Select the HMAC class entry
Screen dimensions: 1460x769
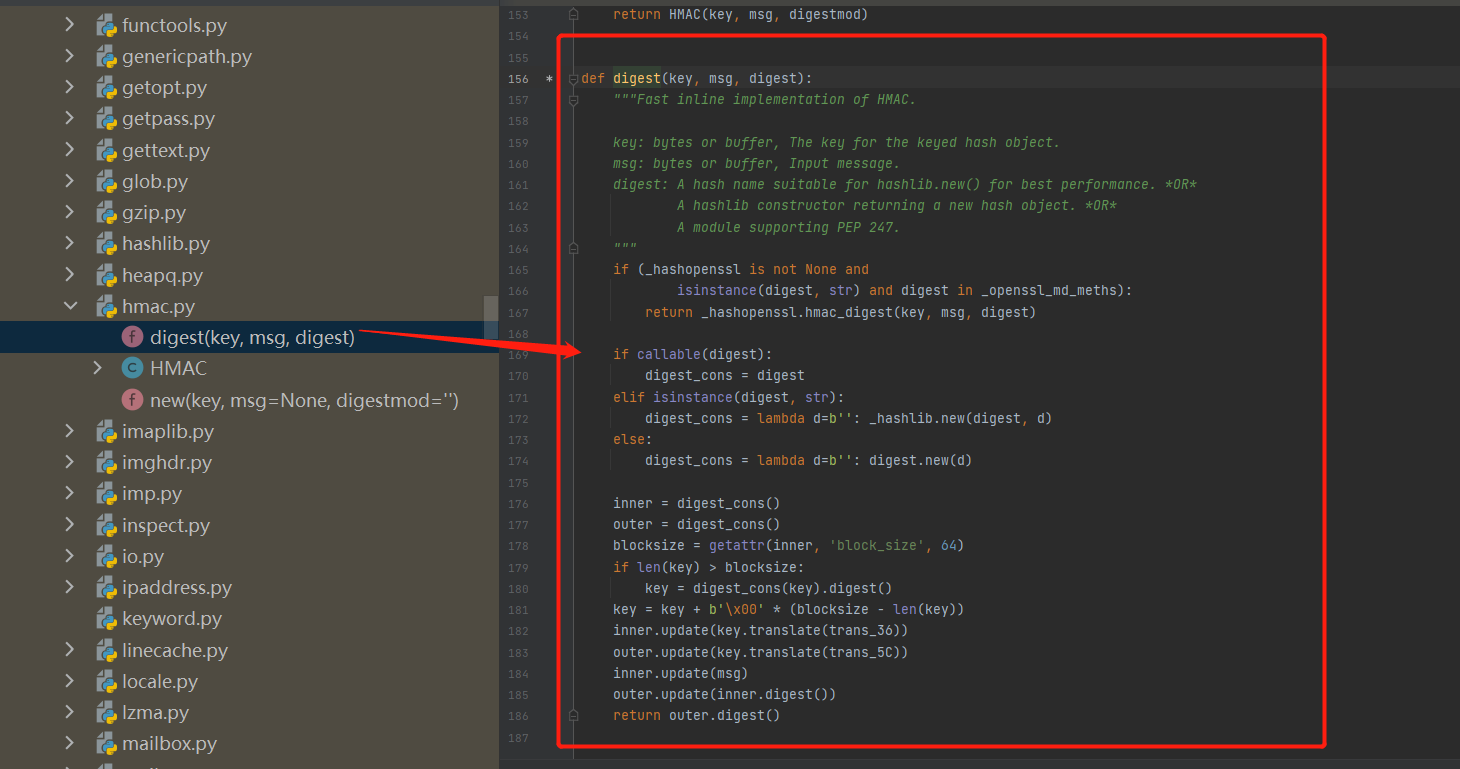pos(178,368)
